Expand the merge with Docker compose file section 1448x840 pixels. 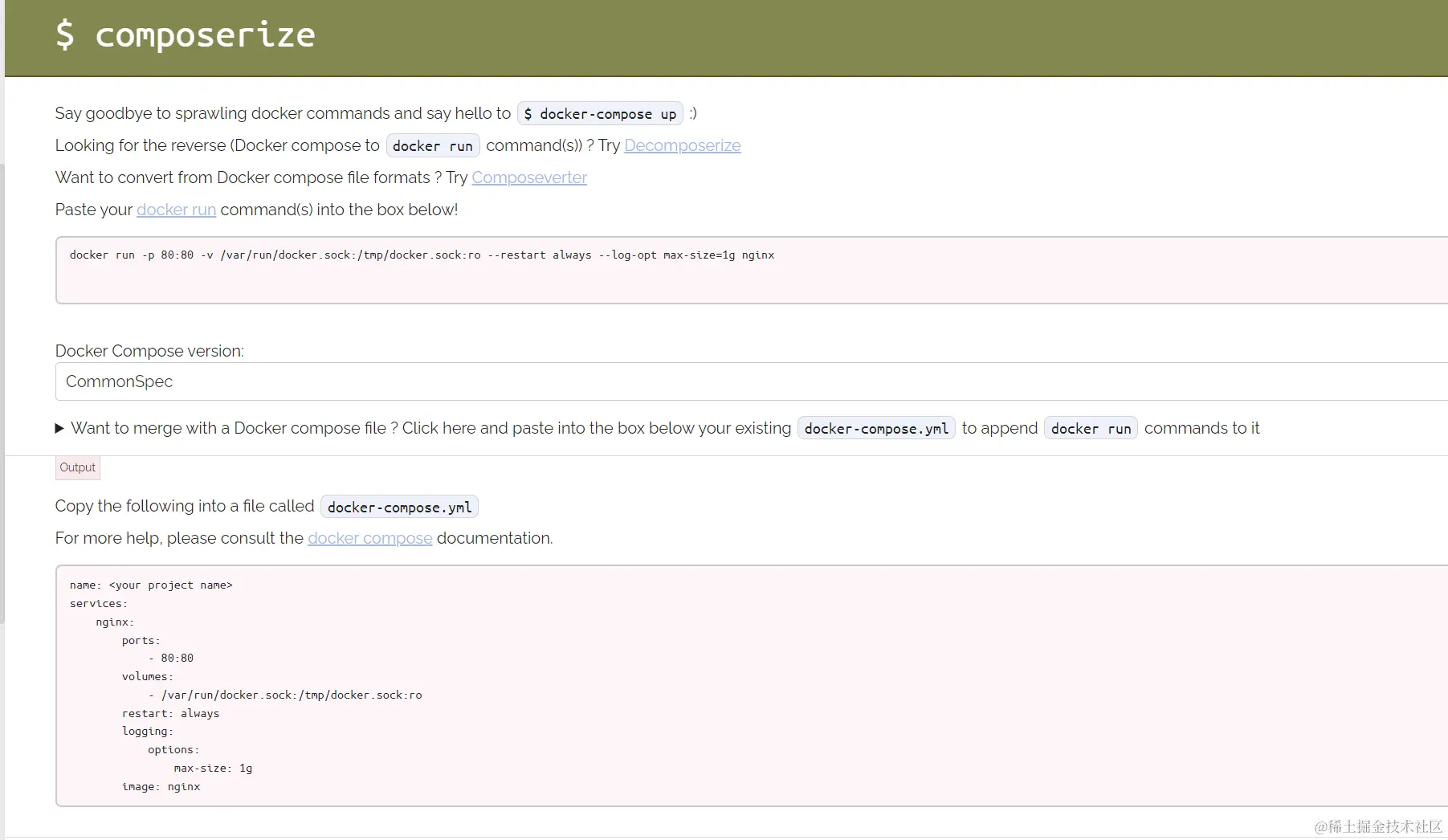click(657, 428)
